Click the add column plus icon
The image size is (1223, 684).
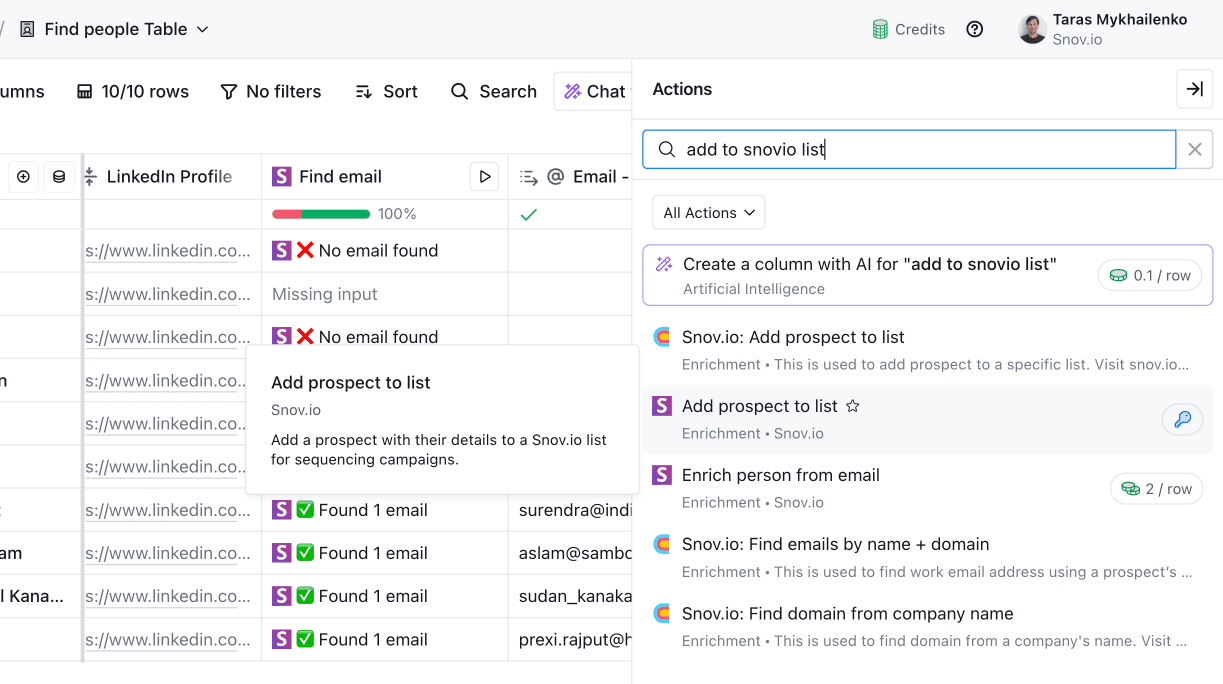[x=23, y=176]
